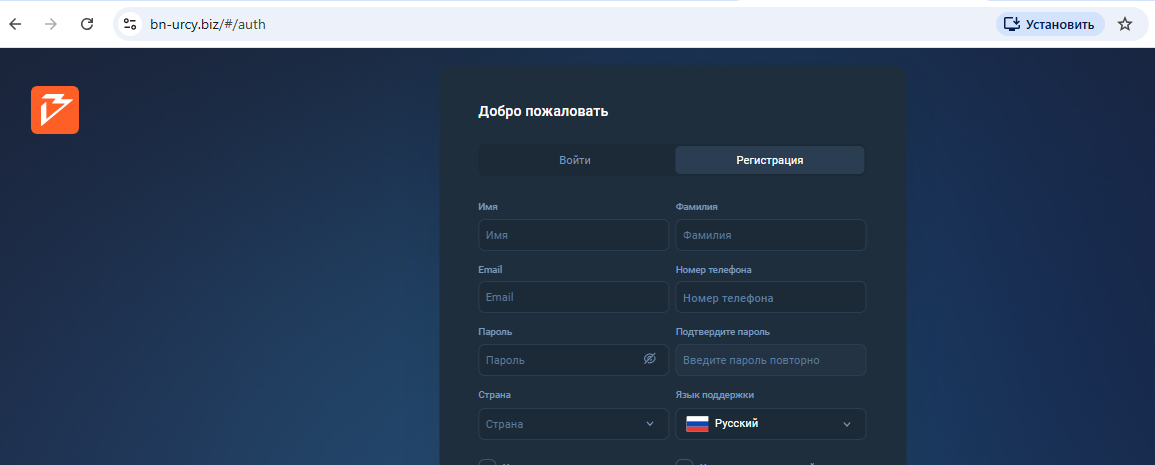Toggle password visibility eye icon
The image size is (1155, 465).
point(649,359)
